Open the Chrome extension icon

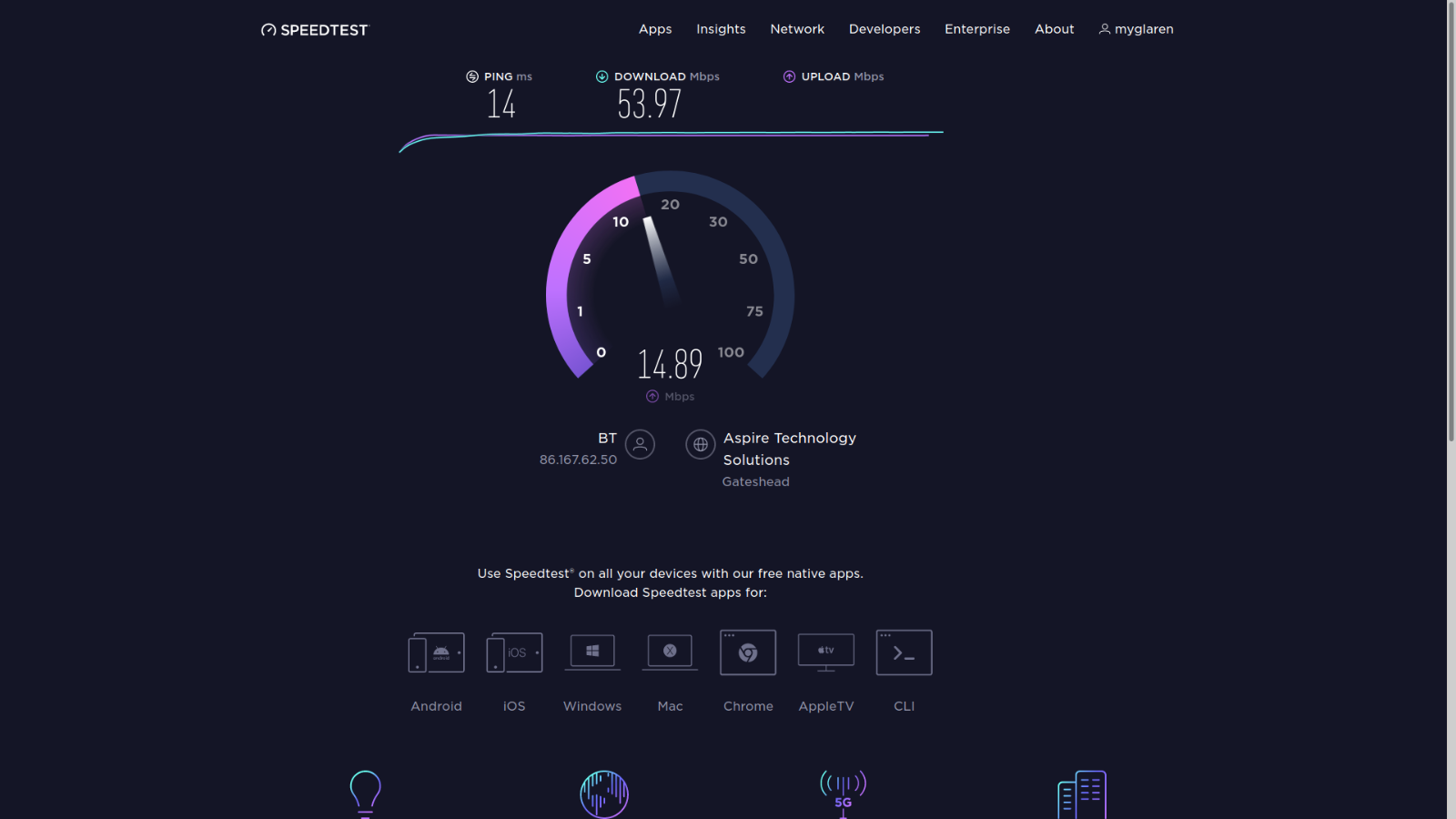748,652
